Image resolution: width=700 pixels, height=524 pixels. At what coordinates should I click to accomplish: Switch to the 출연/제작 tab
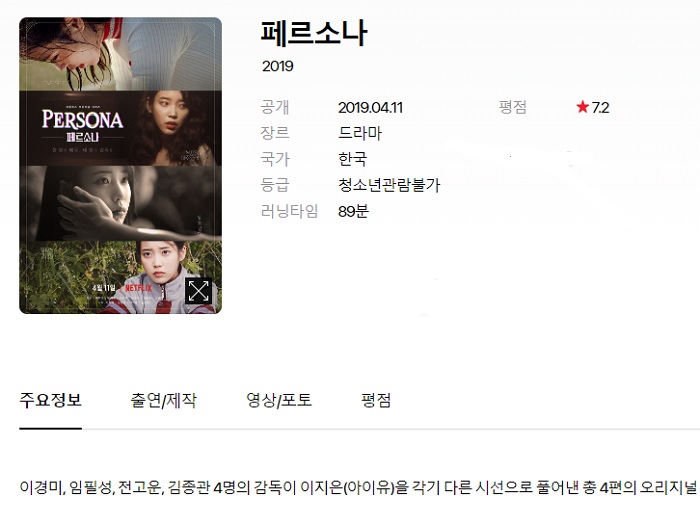click(163, 400)
